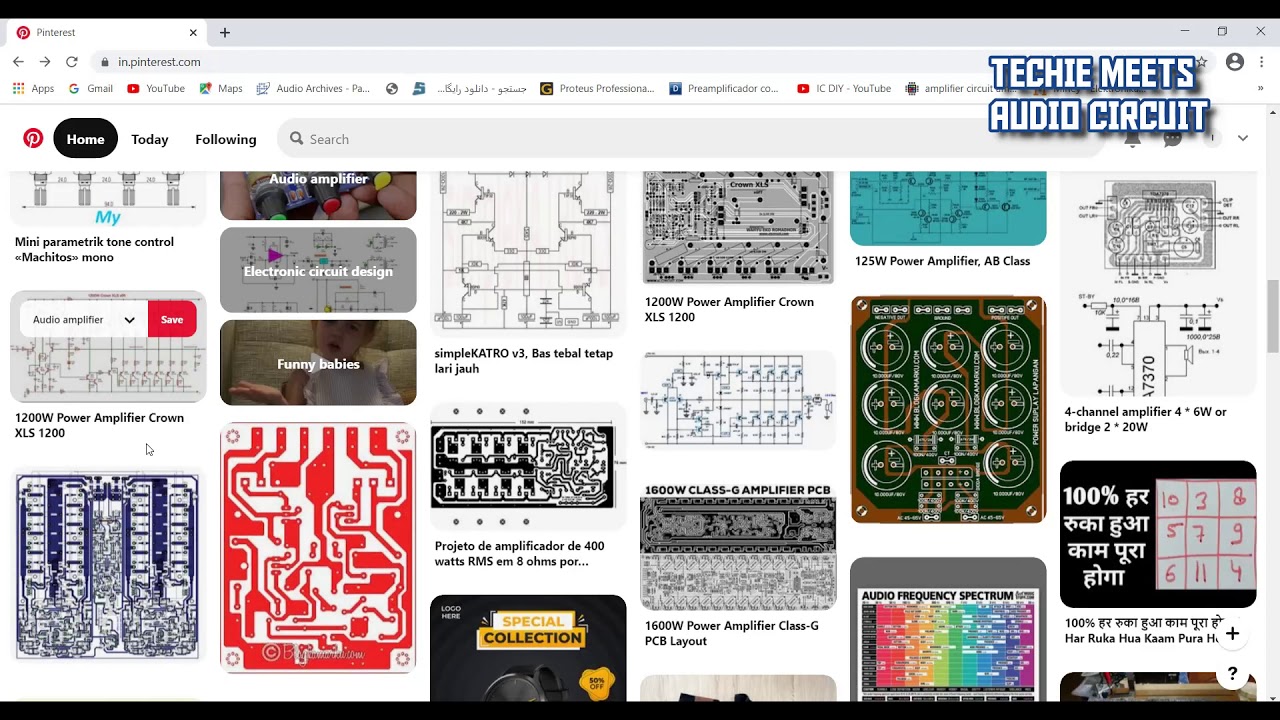
Task: Select the Home tab in Pinterest
Action: [x=85, y=139]
